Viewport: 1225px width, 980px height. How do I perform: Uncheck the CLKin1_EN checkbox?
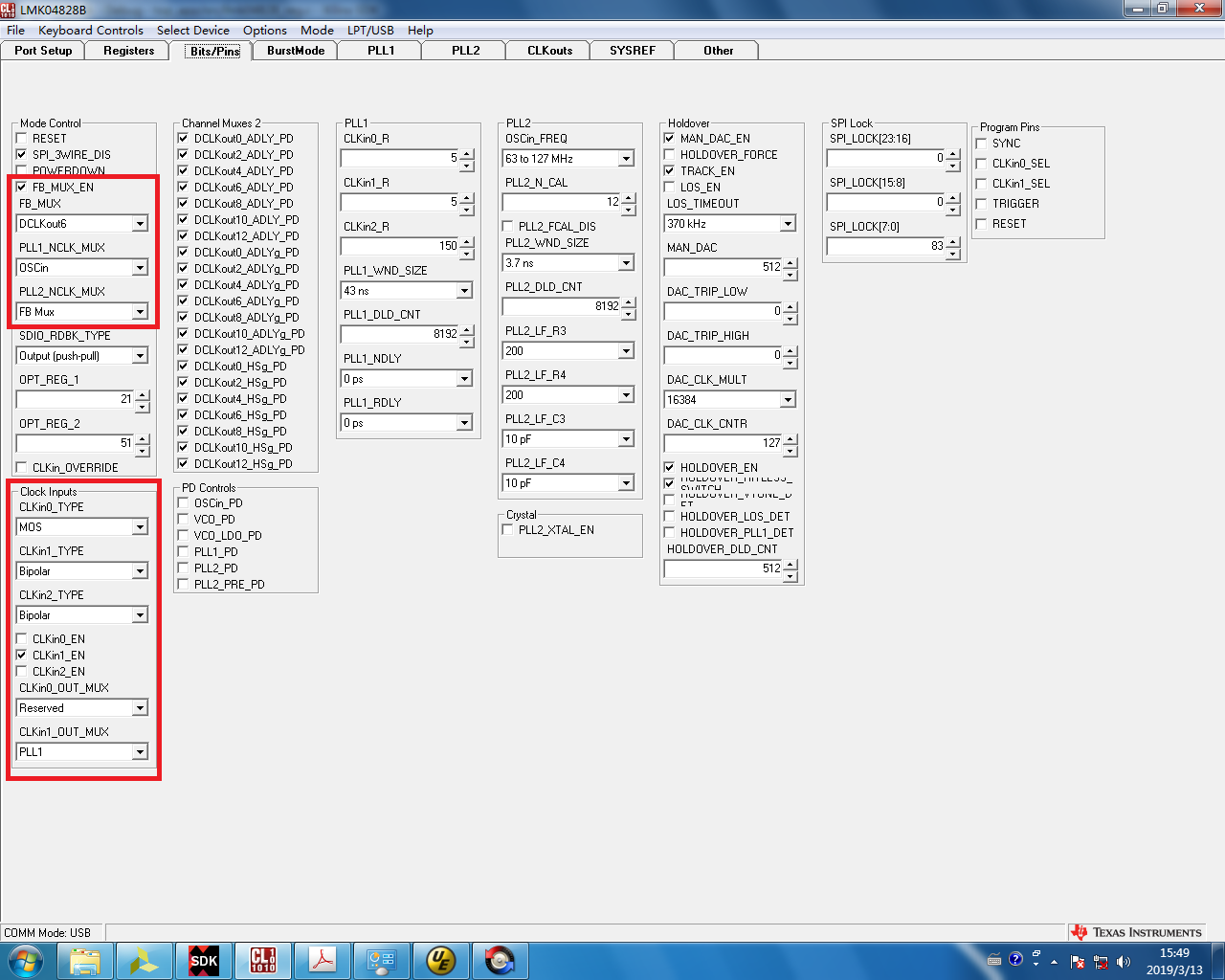22,655
